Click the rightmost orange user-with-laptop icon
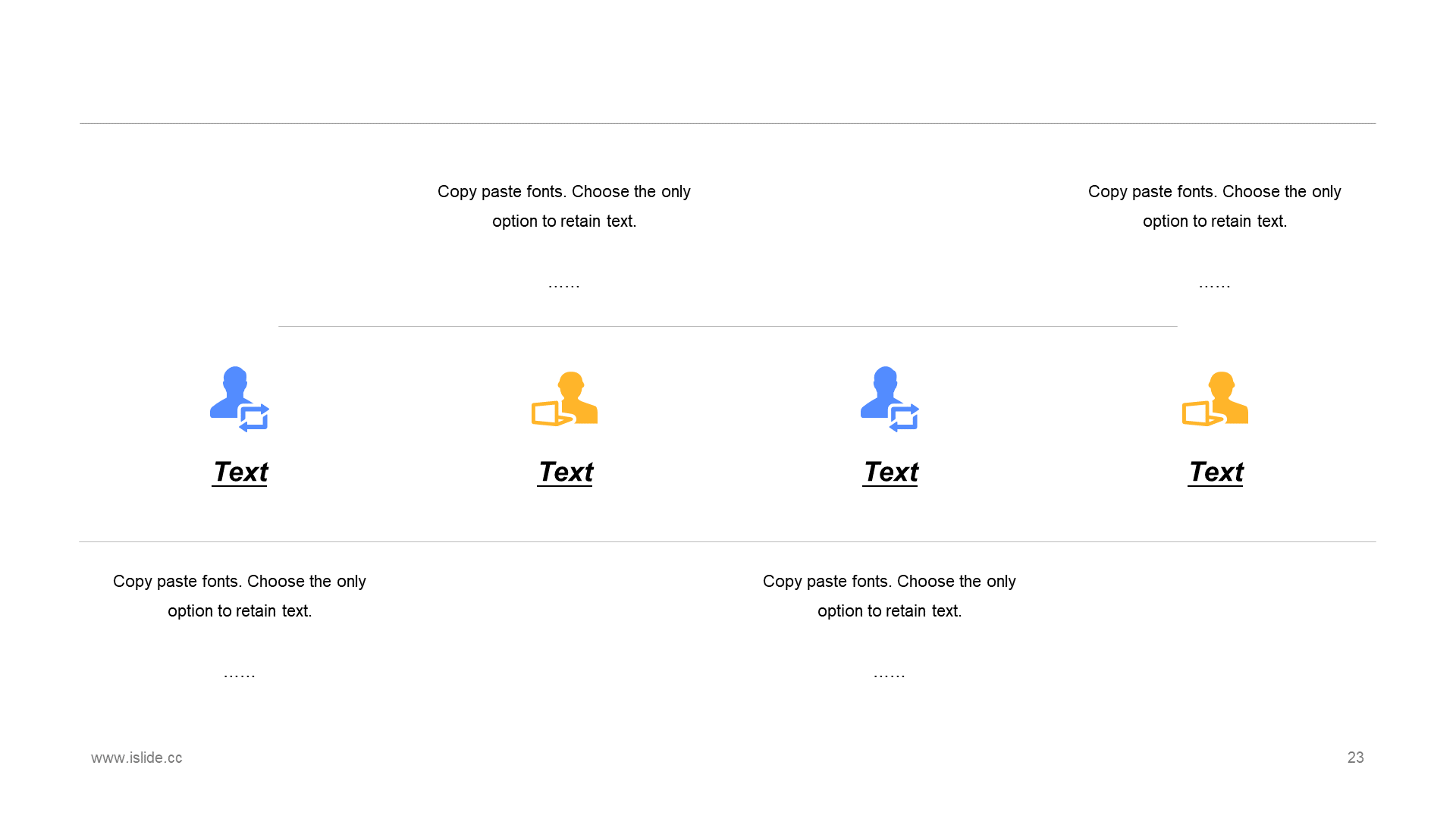 1215,399
